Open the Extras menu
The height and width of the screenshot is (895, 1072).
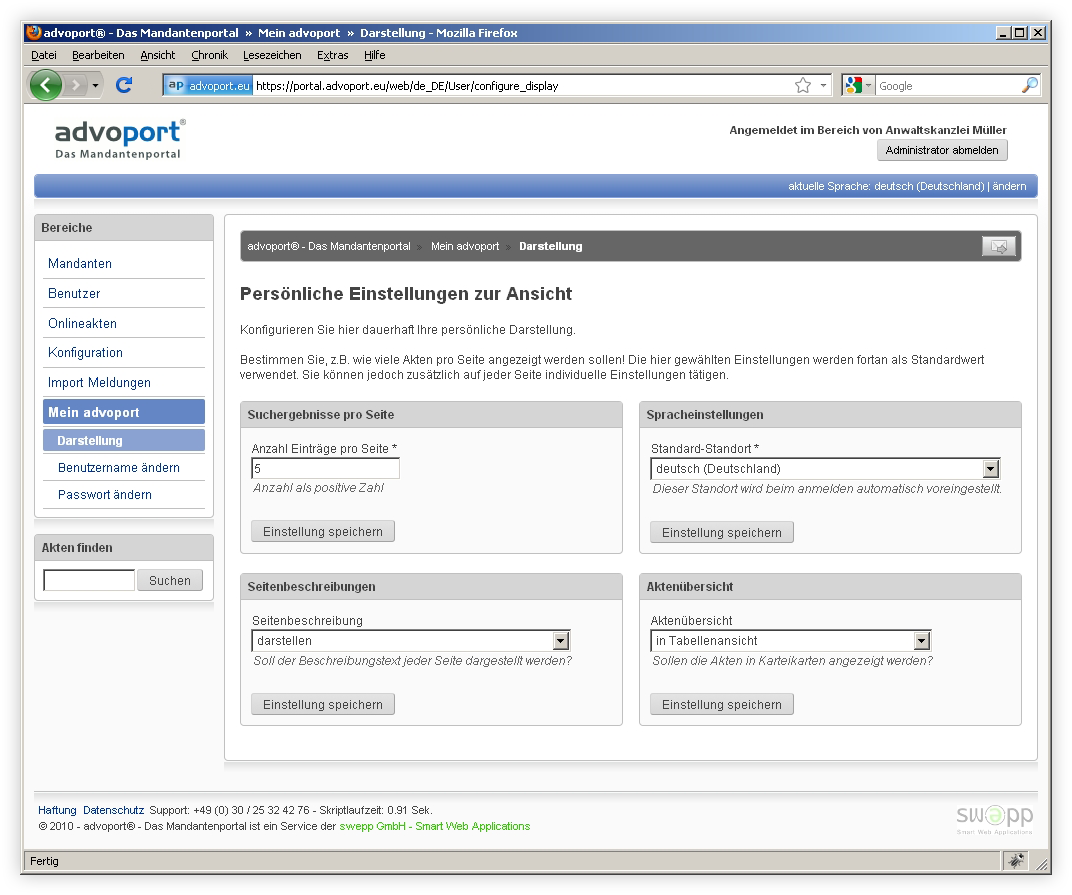(333, 55)
